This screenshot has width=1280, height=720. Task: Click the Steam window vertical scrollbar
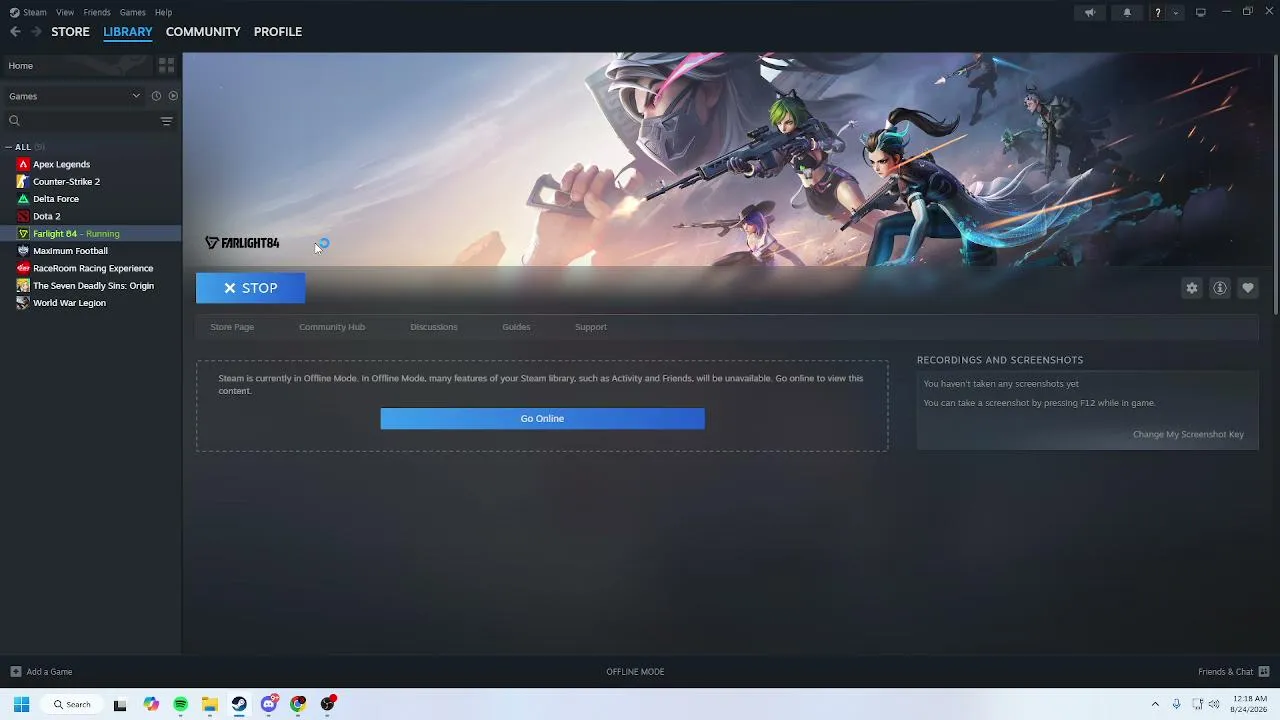[1277, 185]
